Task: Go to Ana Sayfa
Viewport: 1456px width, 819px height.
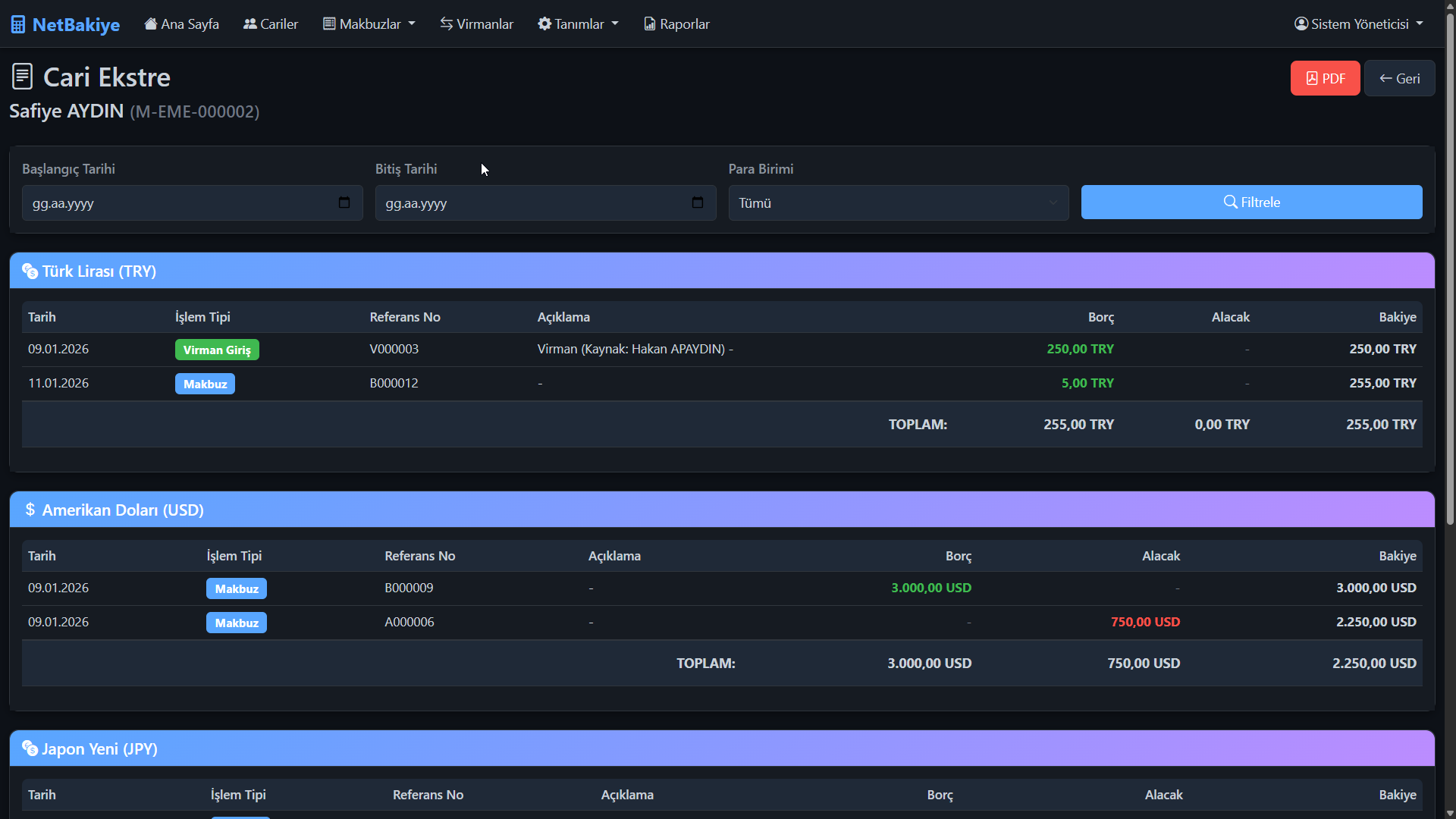Action: click(182, 24)
